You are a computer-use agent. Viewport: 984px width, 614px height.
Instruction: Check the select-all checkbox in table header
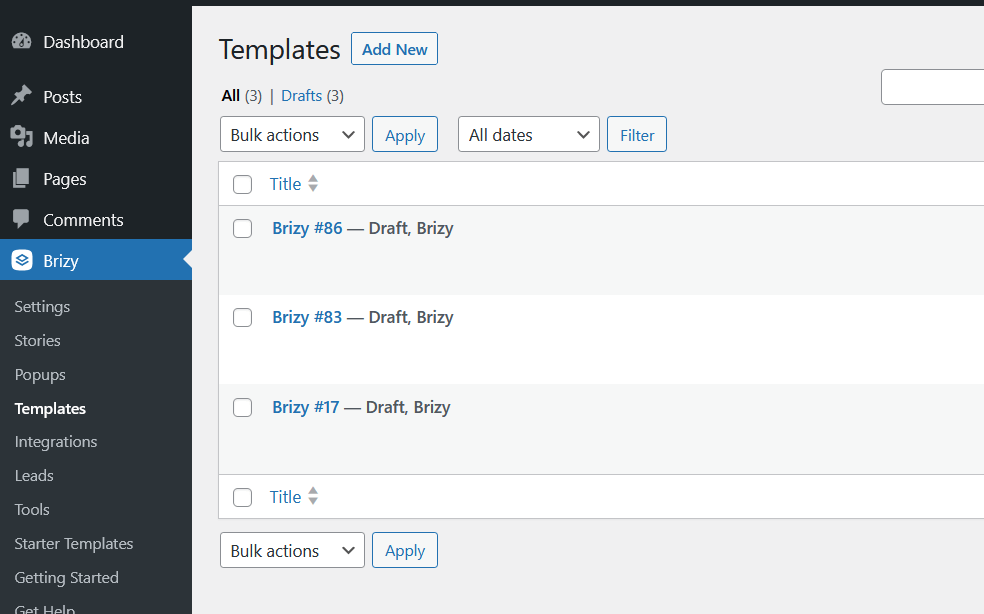click(x=242, y=184)
